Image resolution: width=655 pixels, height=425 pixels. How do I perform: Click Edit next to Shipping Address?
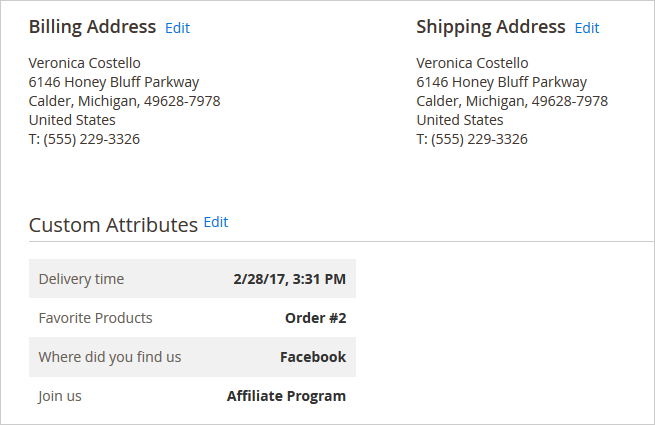tap(587, 28)
